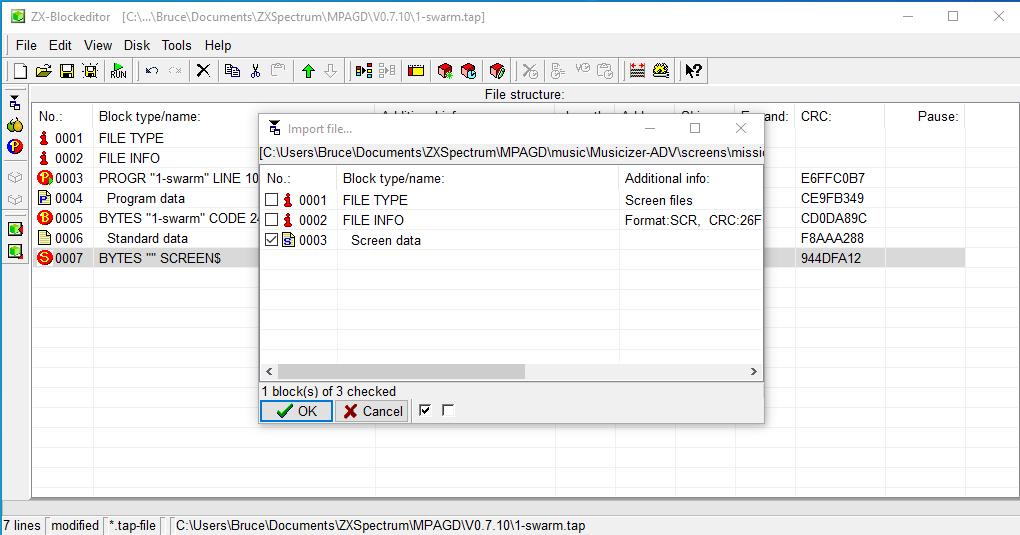This screenshot has height=535, width=1020.
Task: Select main list row 0002 FILE INFO
Action: coord(129,158)
